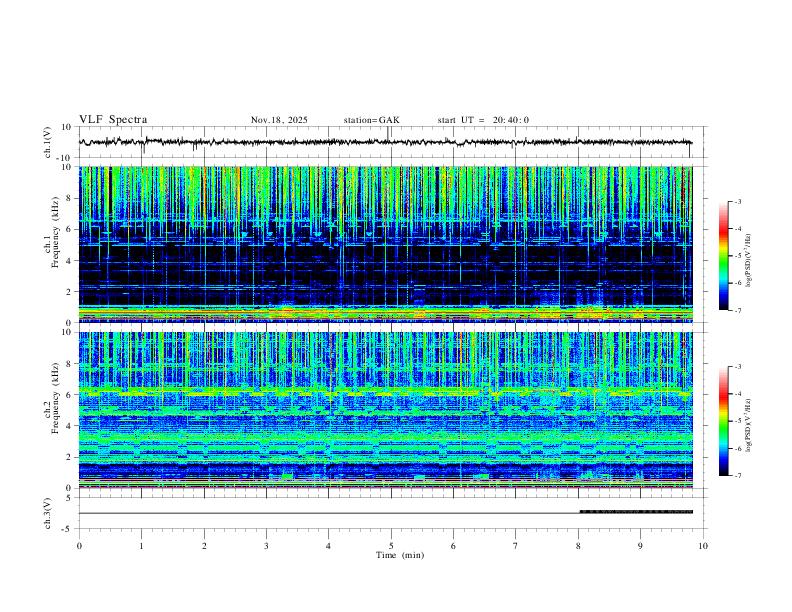Viewport: 792px width, 612px height.
Task: Click inside the ch.2 spectrogram panel
Action: 386,410
